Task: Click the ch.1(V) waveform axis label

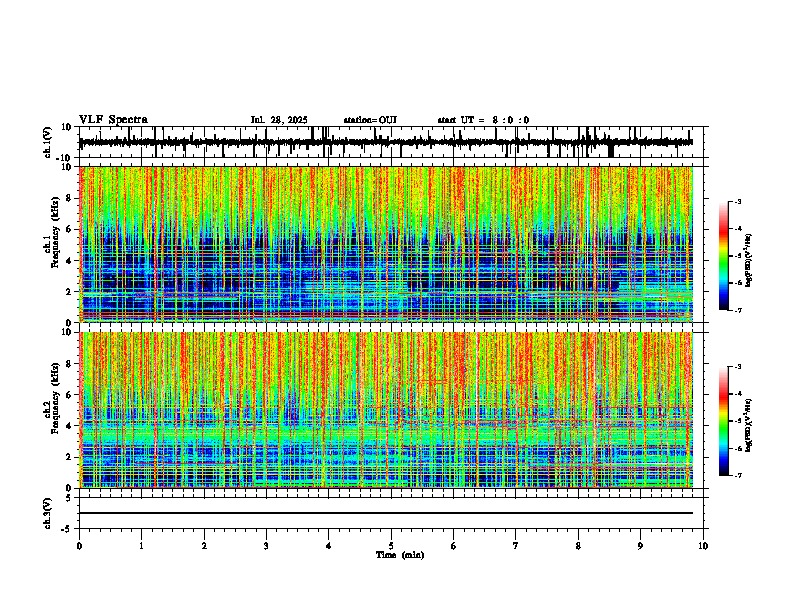Action: 48,142
